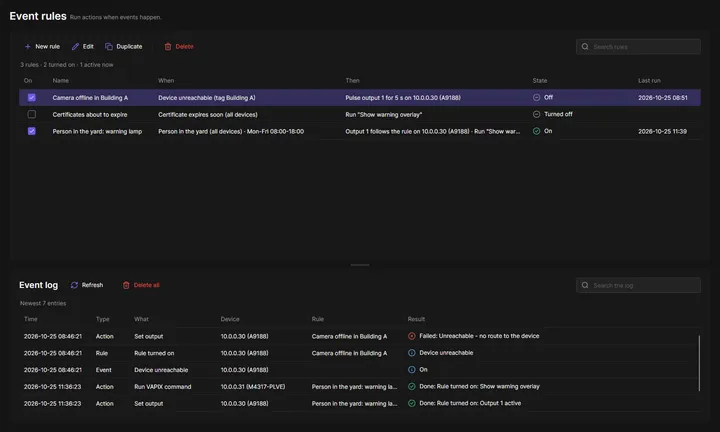Click the Event log vertical scrollbar

click(699, 363)
